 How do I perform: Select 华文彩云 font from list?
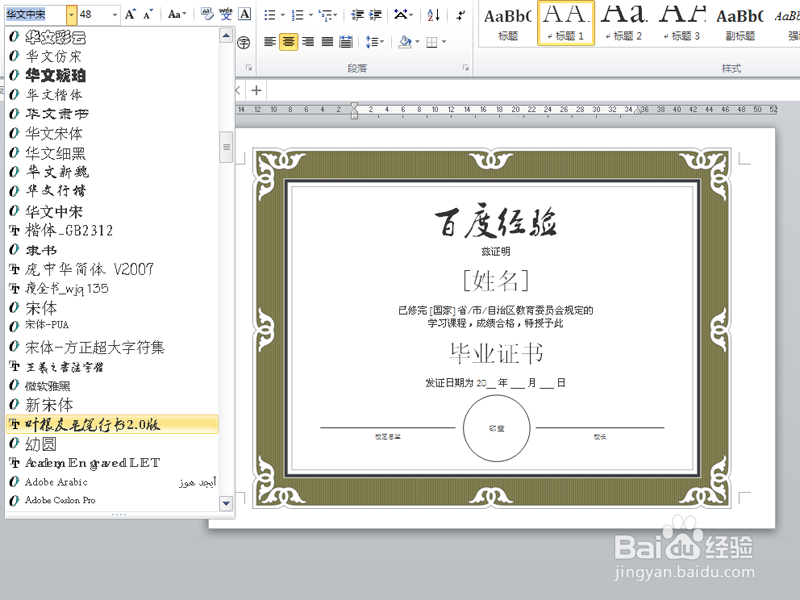tap(112, 37)
